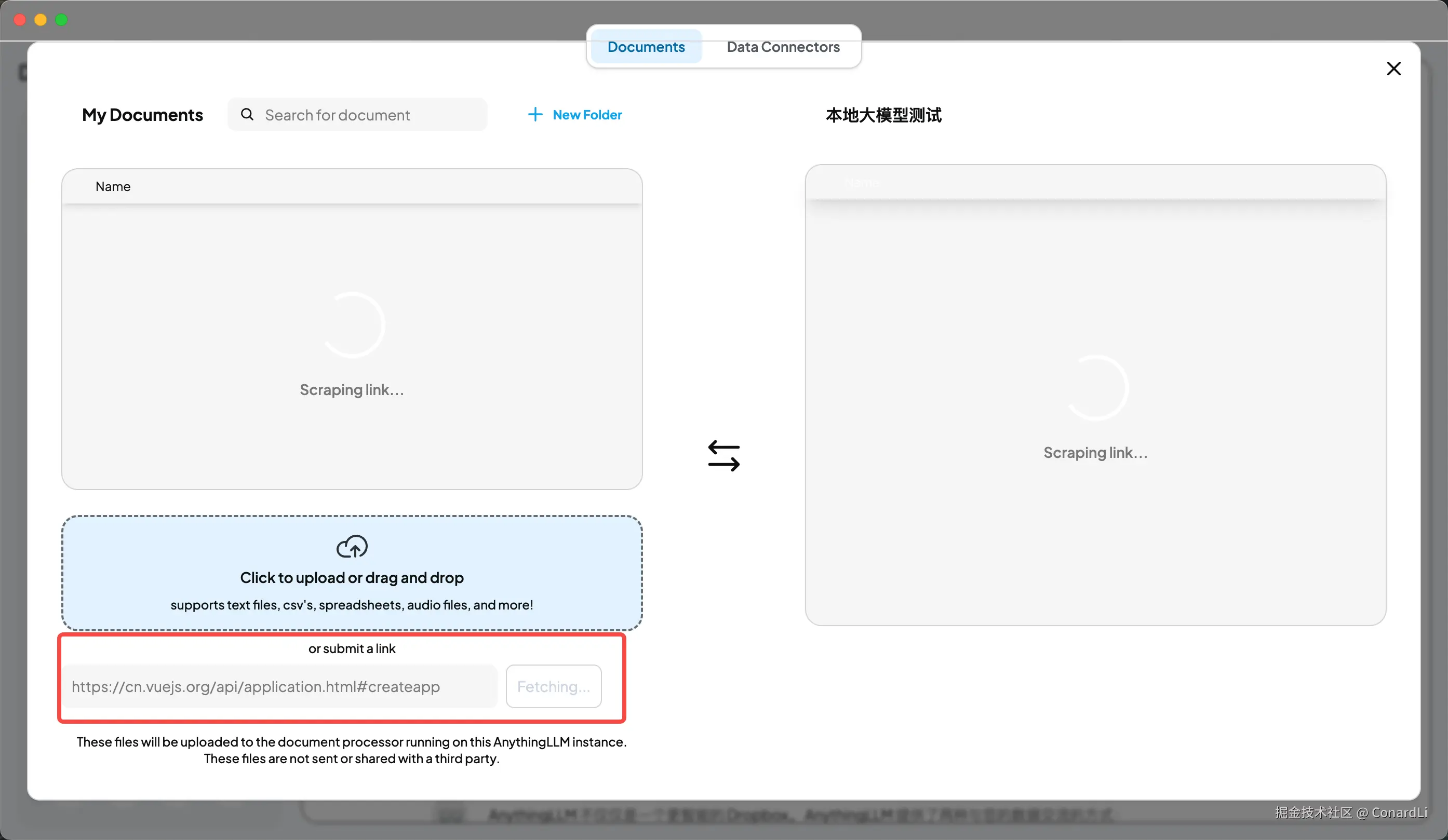The height and width of the screenshot is (840, 1448).
Task: Close the documents dialog with X
Action: tap(1393, 69)
